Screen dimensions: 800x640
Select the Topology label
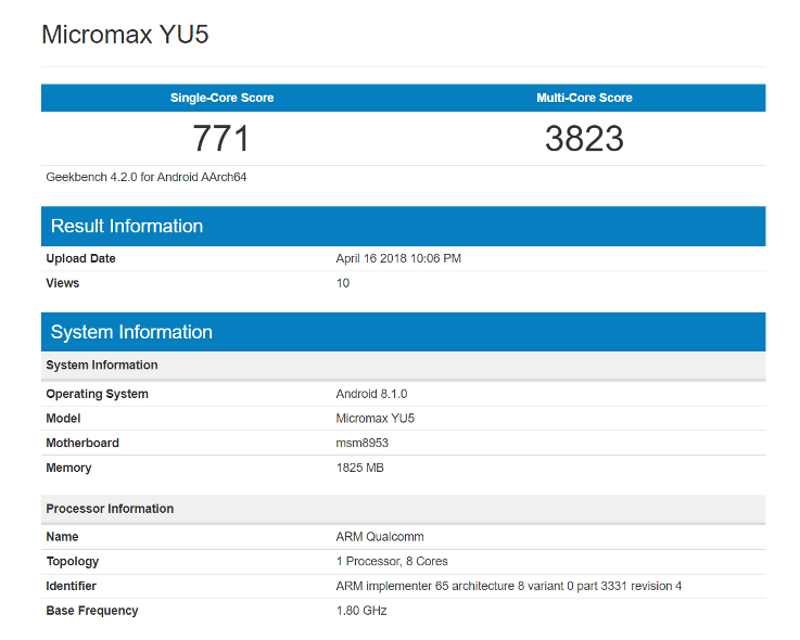(x=72, y=561)
